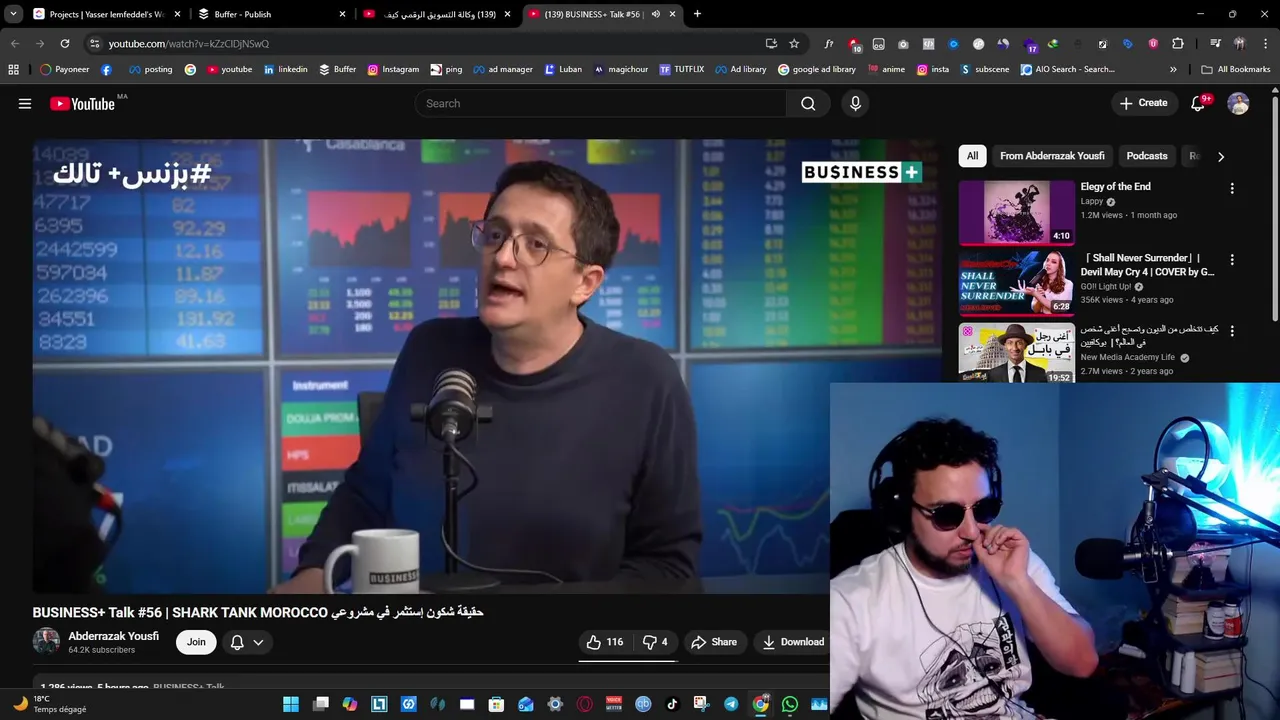
Task: Open Opera browser from the taskbar
Action: click(585, 704)
